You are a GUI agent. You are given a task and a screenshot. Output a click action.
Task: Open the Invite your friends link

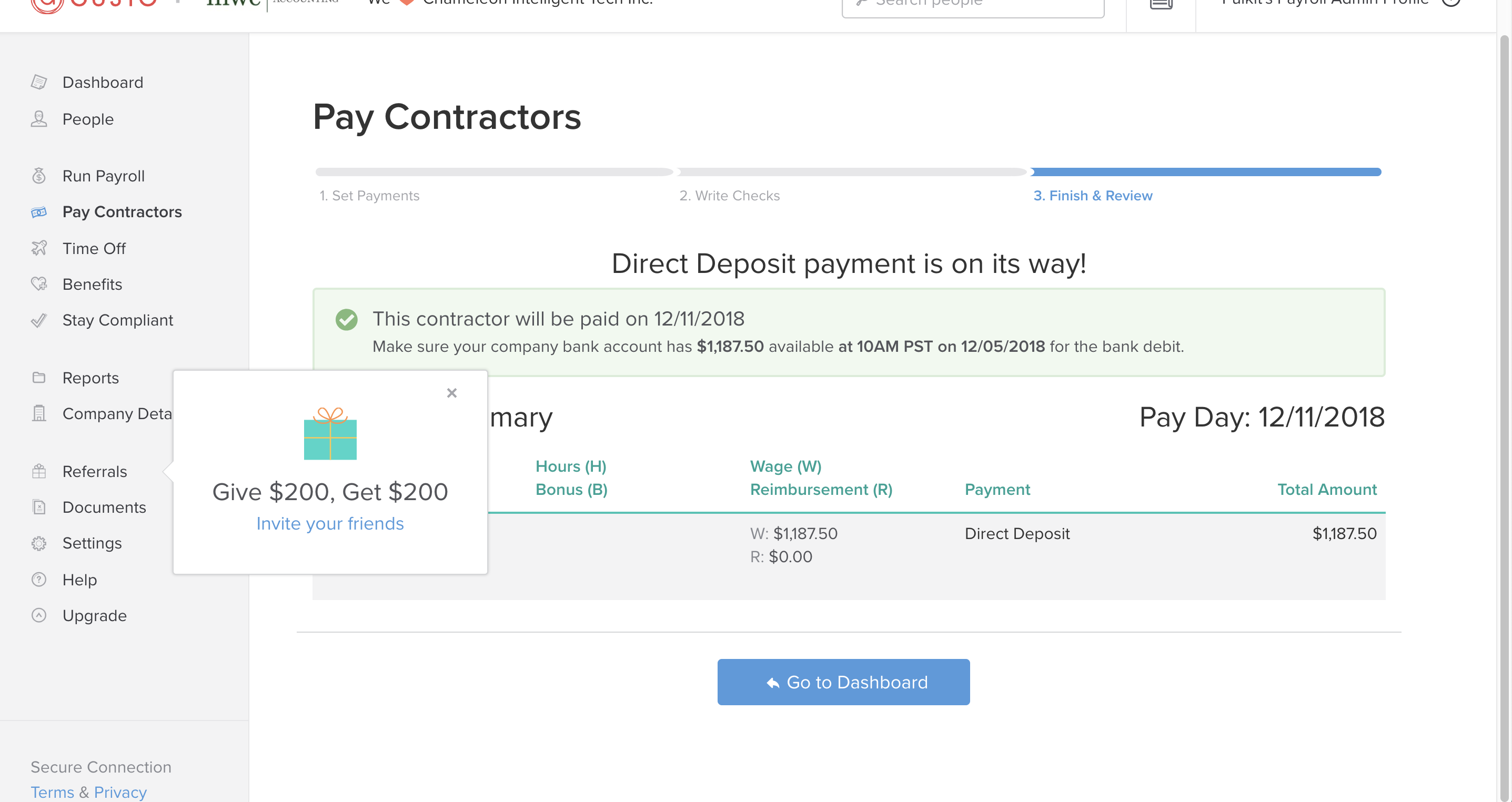(x=330, y=523)
